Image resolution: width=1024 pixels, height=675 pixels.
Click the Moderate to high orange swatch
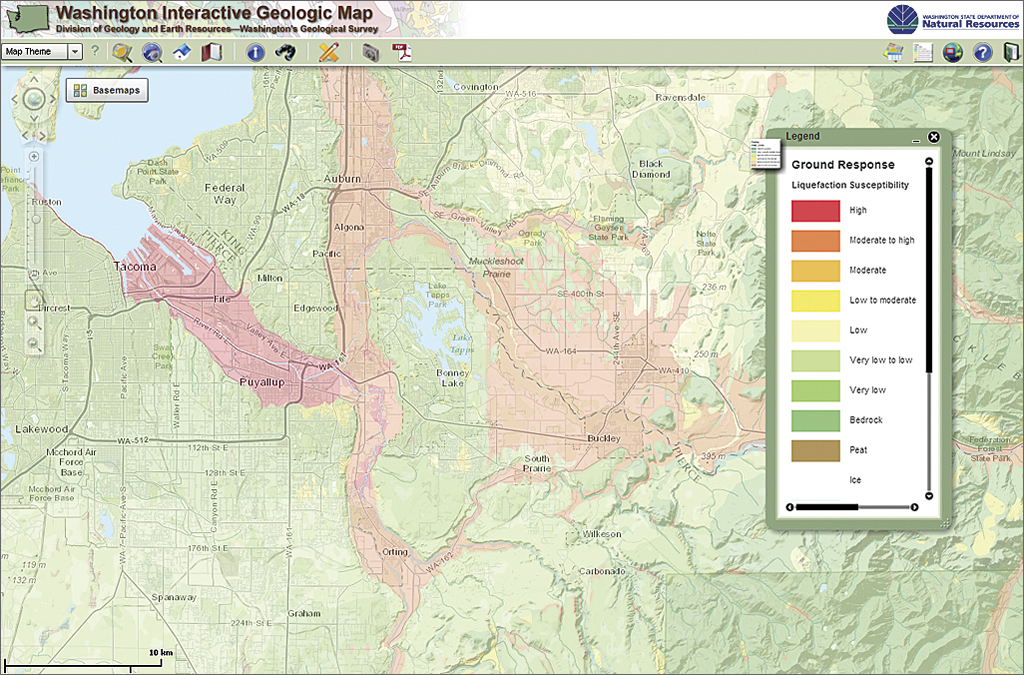point(816,241)
